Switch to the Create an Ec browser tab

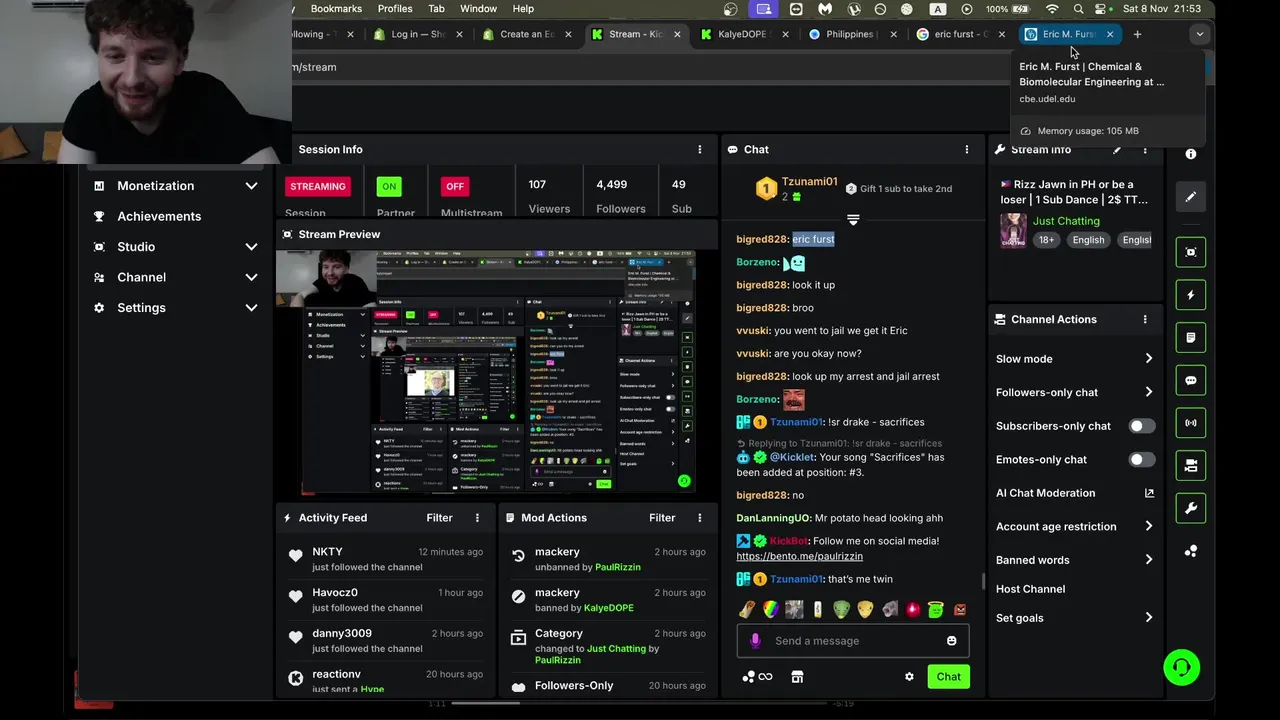[x=525, y=34]
